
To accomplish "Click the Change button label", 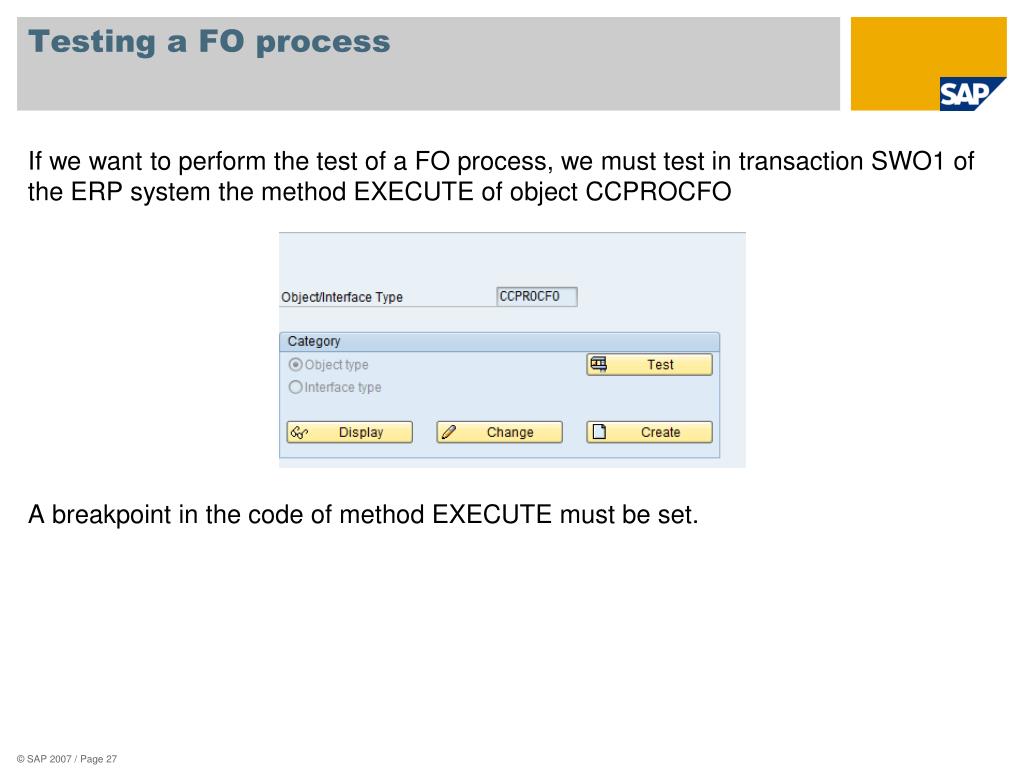I will click(510, 432).
